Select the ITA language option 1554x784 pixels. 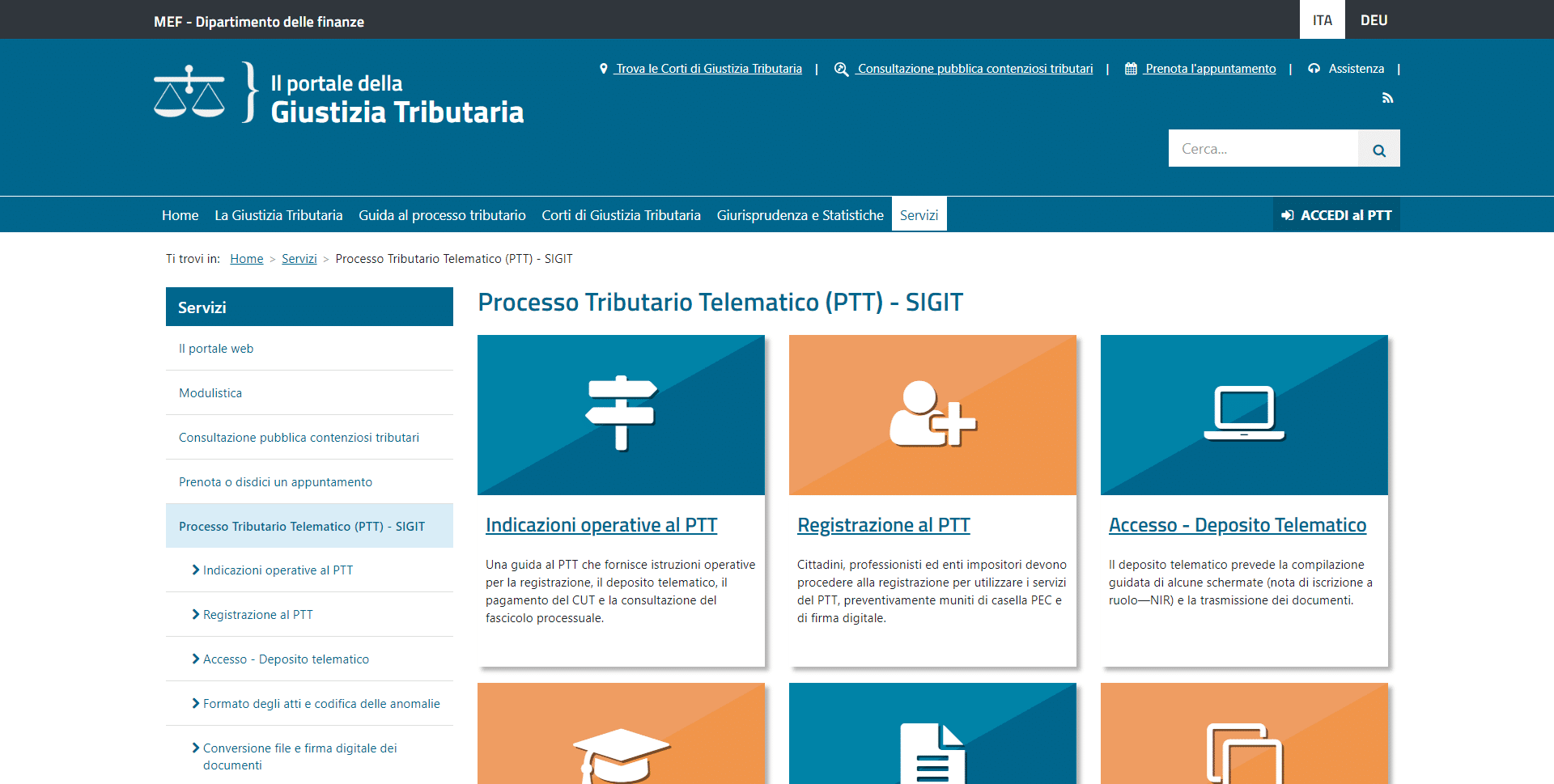point(1322,20)
